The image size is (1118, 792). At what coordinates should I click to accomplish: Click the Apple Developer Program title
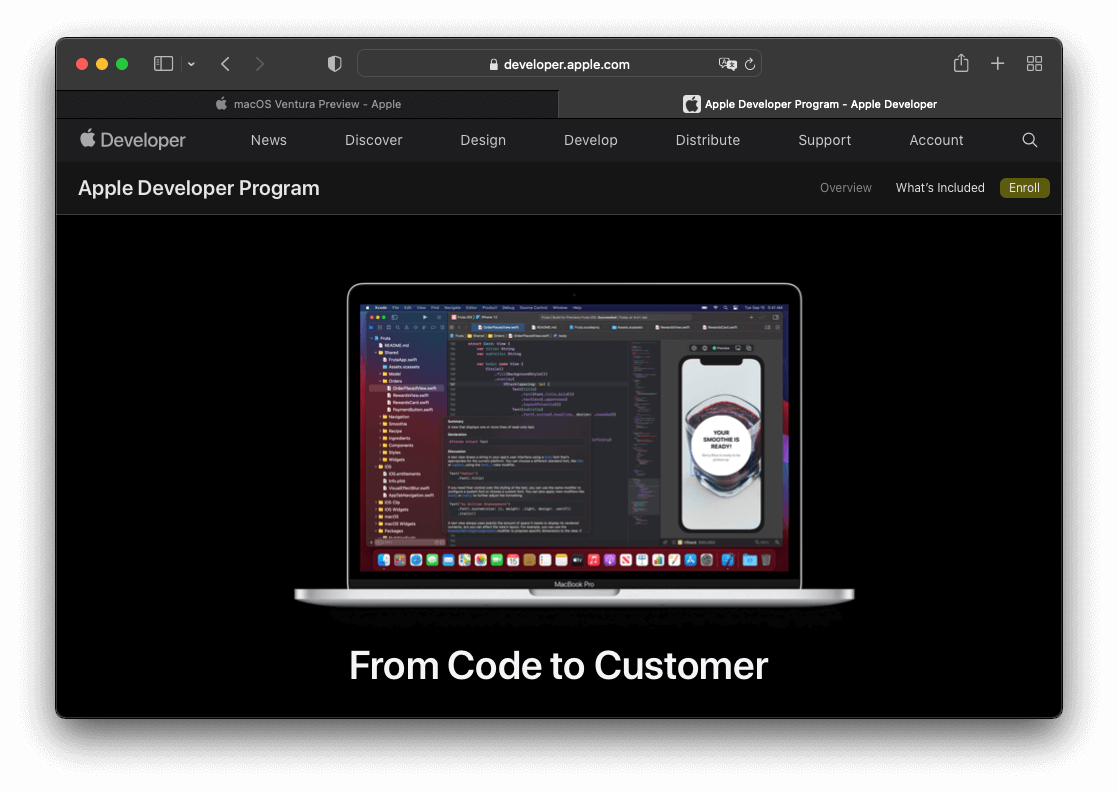click(x=199, y=188)
